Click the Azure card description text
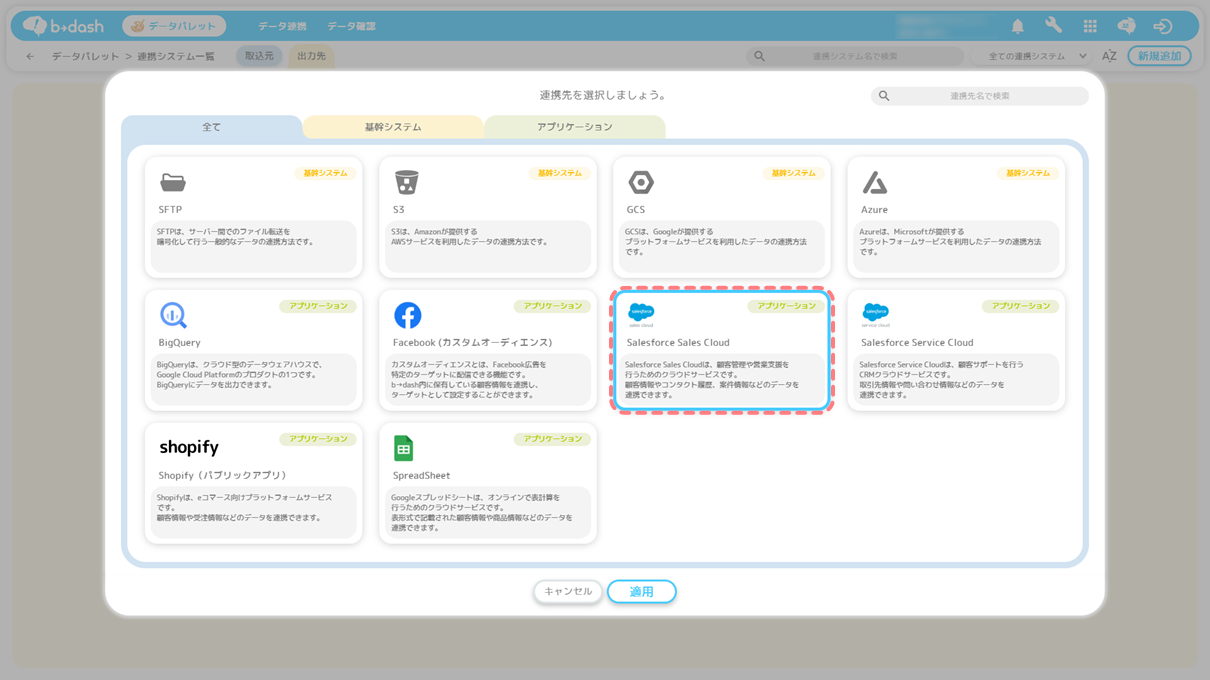Viewport: 1210px width, 680px height. 950,242
